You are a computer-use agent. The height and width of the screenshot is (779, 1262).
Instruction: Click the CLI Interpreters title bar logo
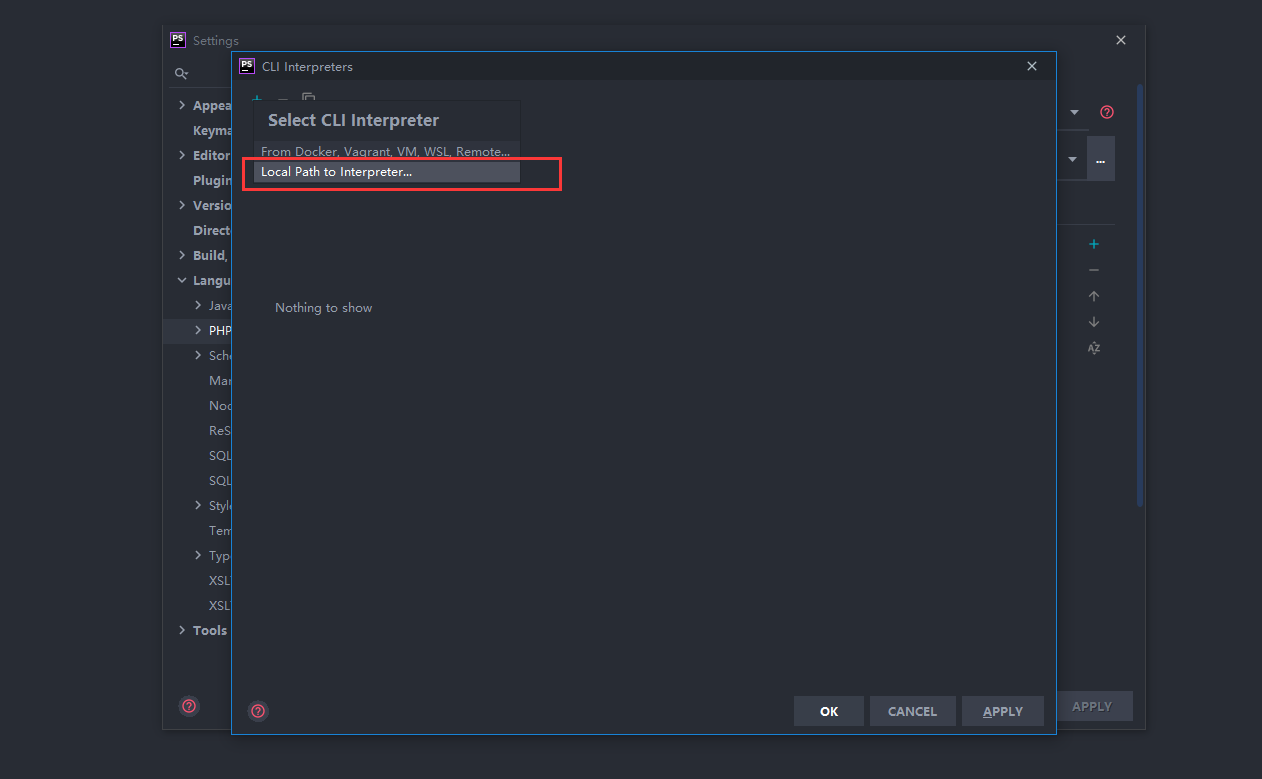pyautogui.click(x=247, y=66)
